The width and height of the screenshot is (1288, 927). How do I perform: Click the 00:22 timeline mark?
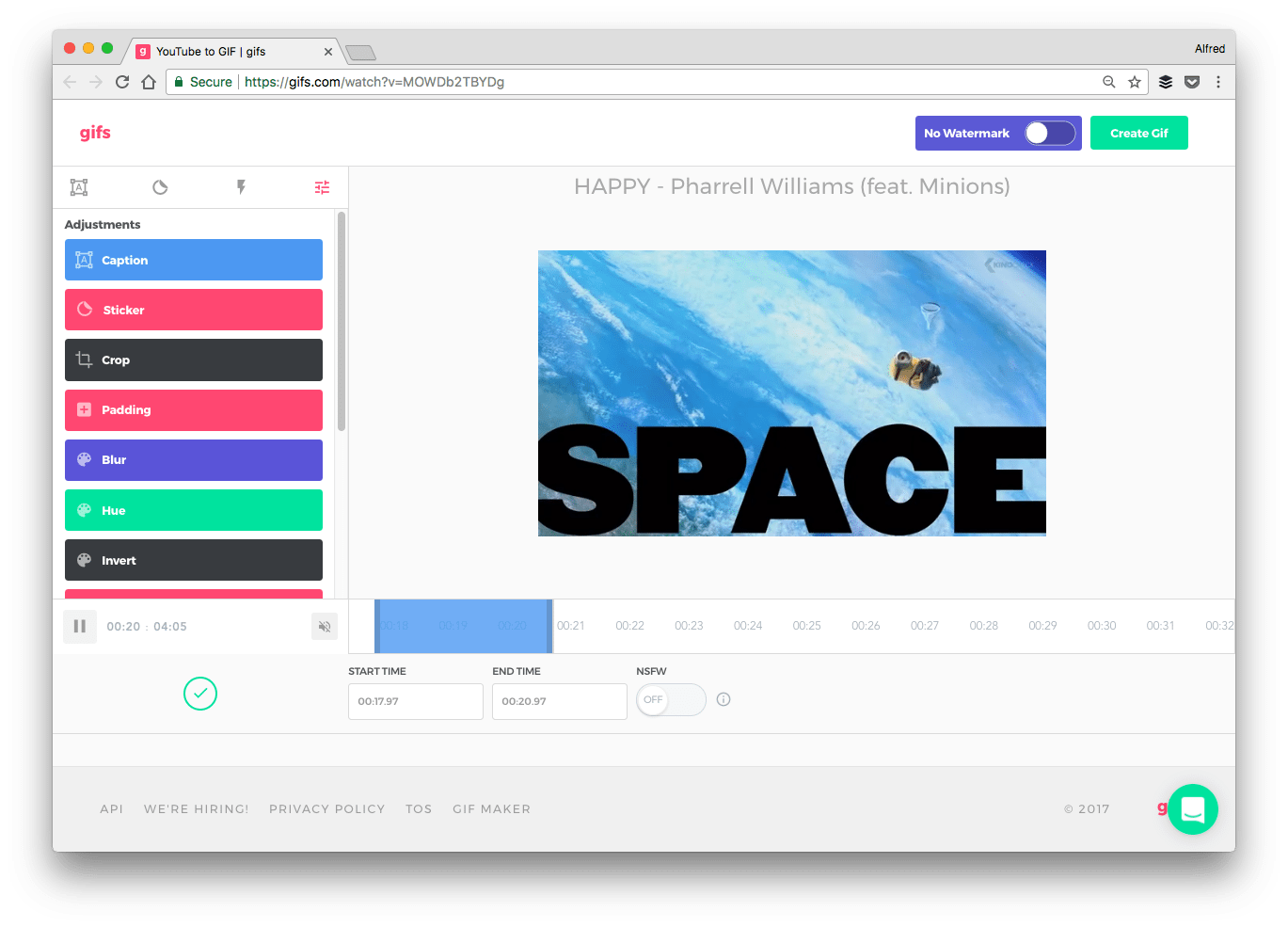point(629,626)
